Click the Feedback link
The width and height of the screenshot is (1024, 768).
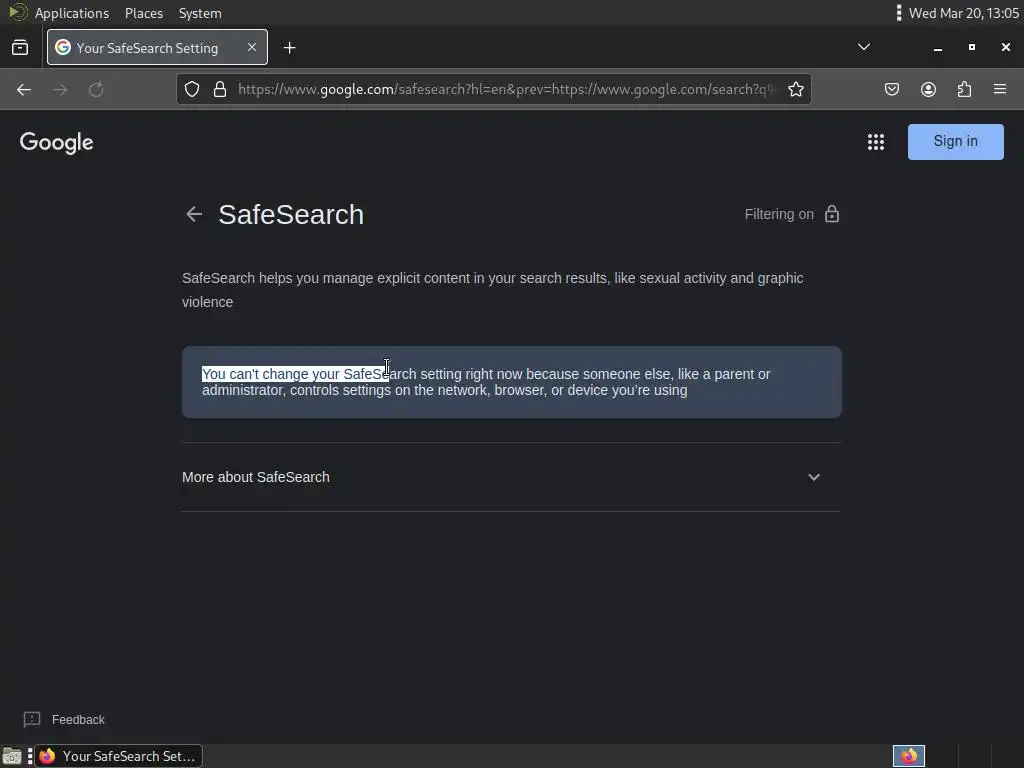(x=78, y=720)
